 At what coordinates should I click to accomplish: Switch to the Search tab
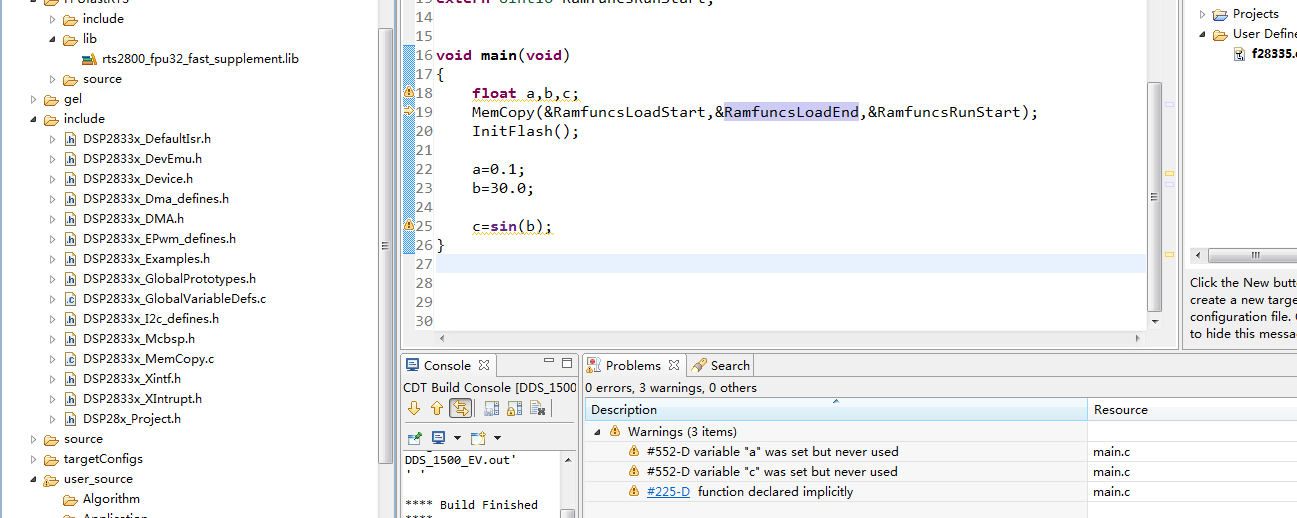(x=721, y=365)
